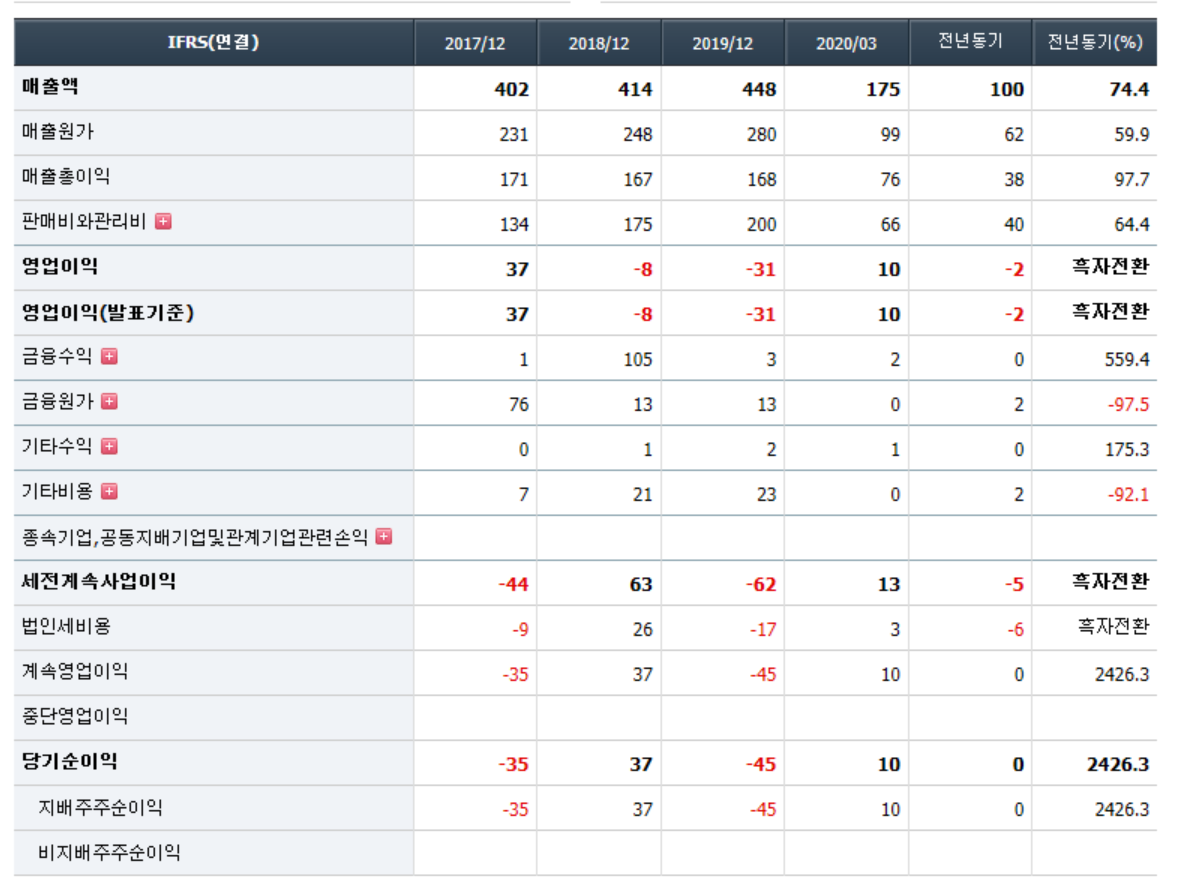
Task: Click 판매비와관리비 growth value 64.4
Action: point(1132,225)
